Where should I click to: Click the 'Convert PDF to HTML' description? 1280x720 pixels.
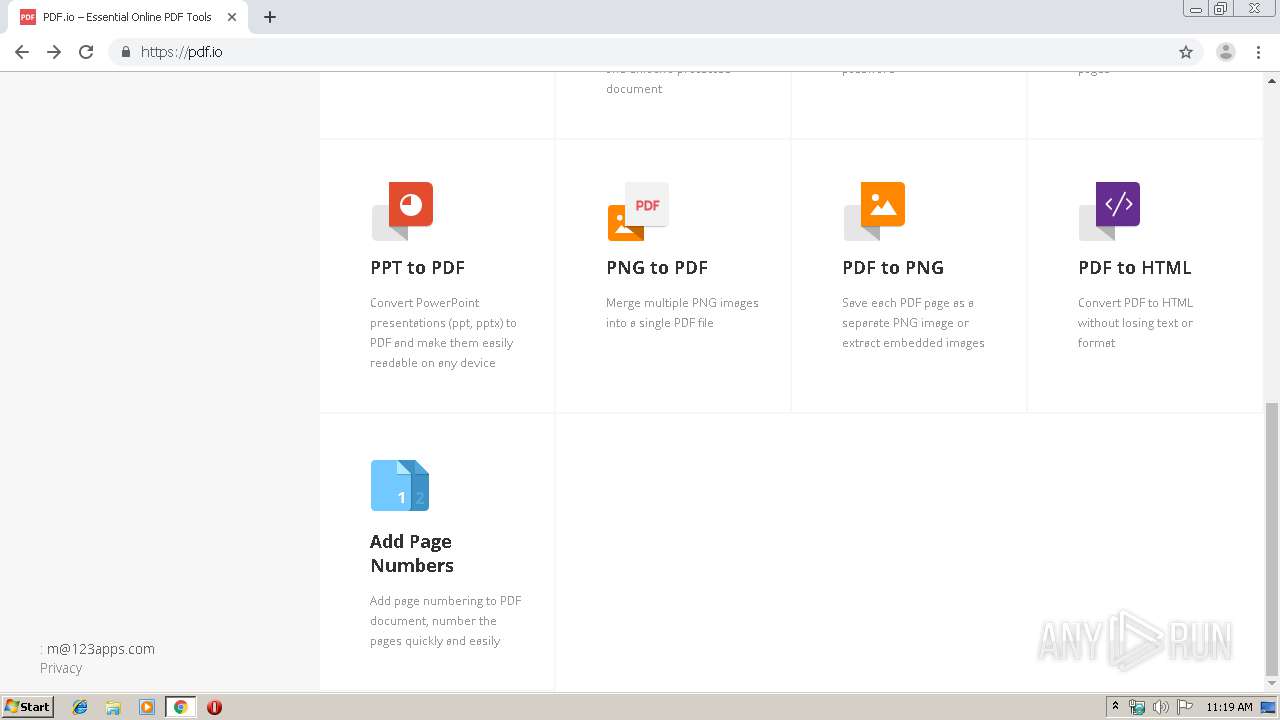click(x=1135, y=322)
